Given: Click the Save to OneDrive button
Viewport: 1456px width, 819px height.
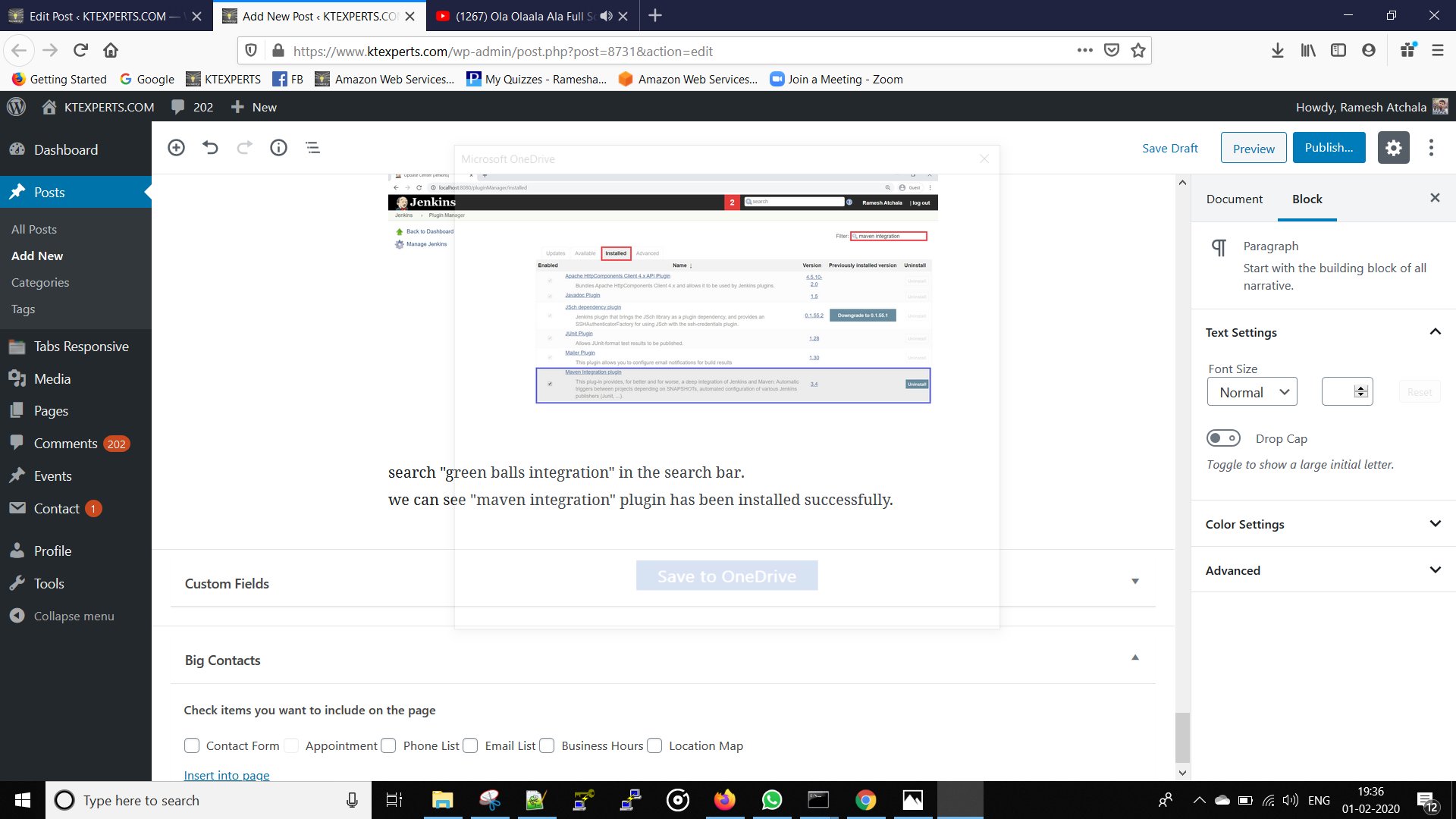Looking at the screenshot, I should point(726,576).
